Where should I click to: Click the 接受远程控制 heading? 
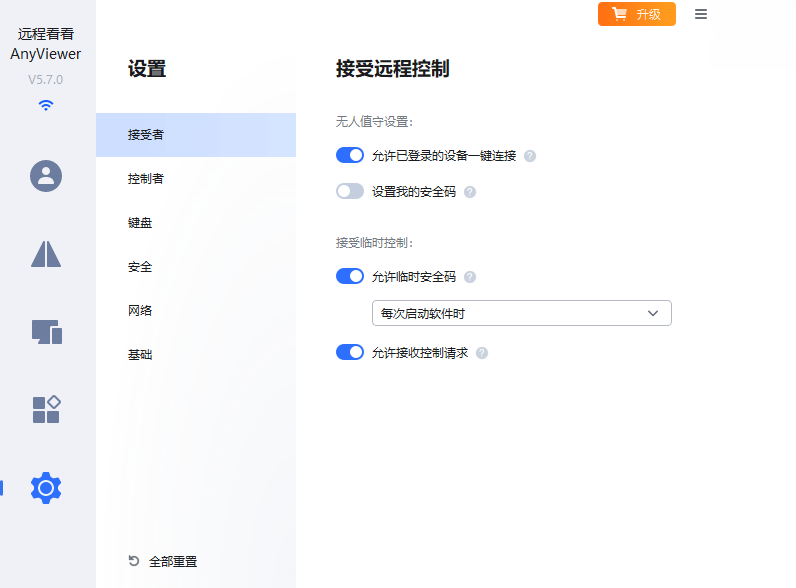(x=392, y=69)
